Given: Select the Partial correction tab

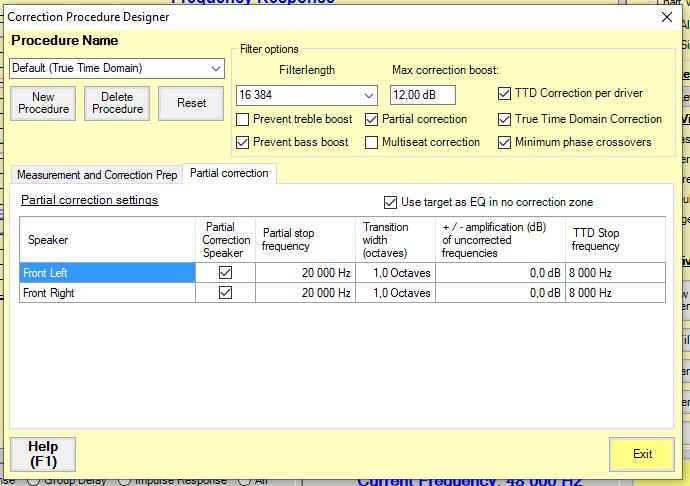Looking at the screenshot, I should pos(229,173).
